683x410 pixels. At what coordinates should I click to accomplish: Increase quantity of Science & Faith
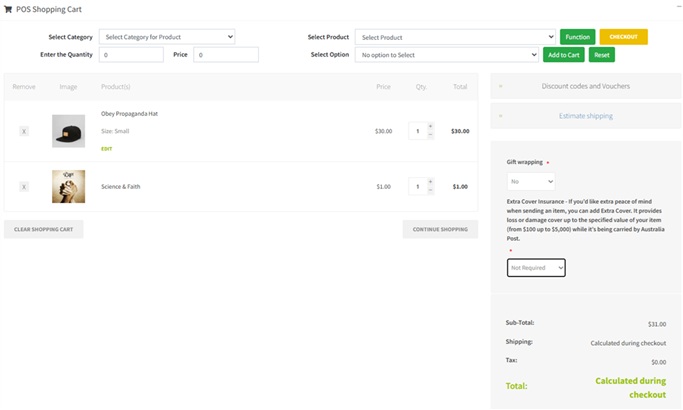coord(430,182)
